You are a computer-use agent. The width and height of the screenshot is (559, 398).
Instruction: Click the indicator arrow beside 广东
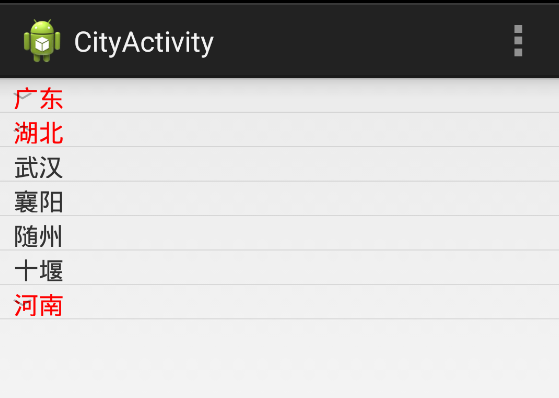(22, 96)
